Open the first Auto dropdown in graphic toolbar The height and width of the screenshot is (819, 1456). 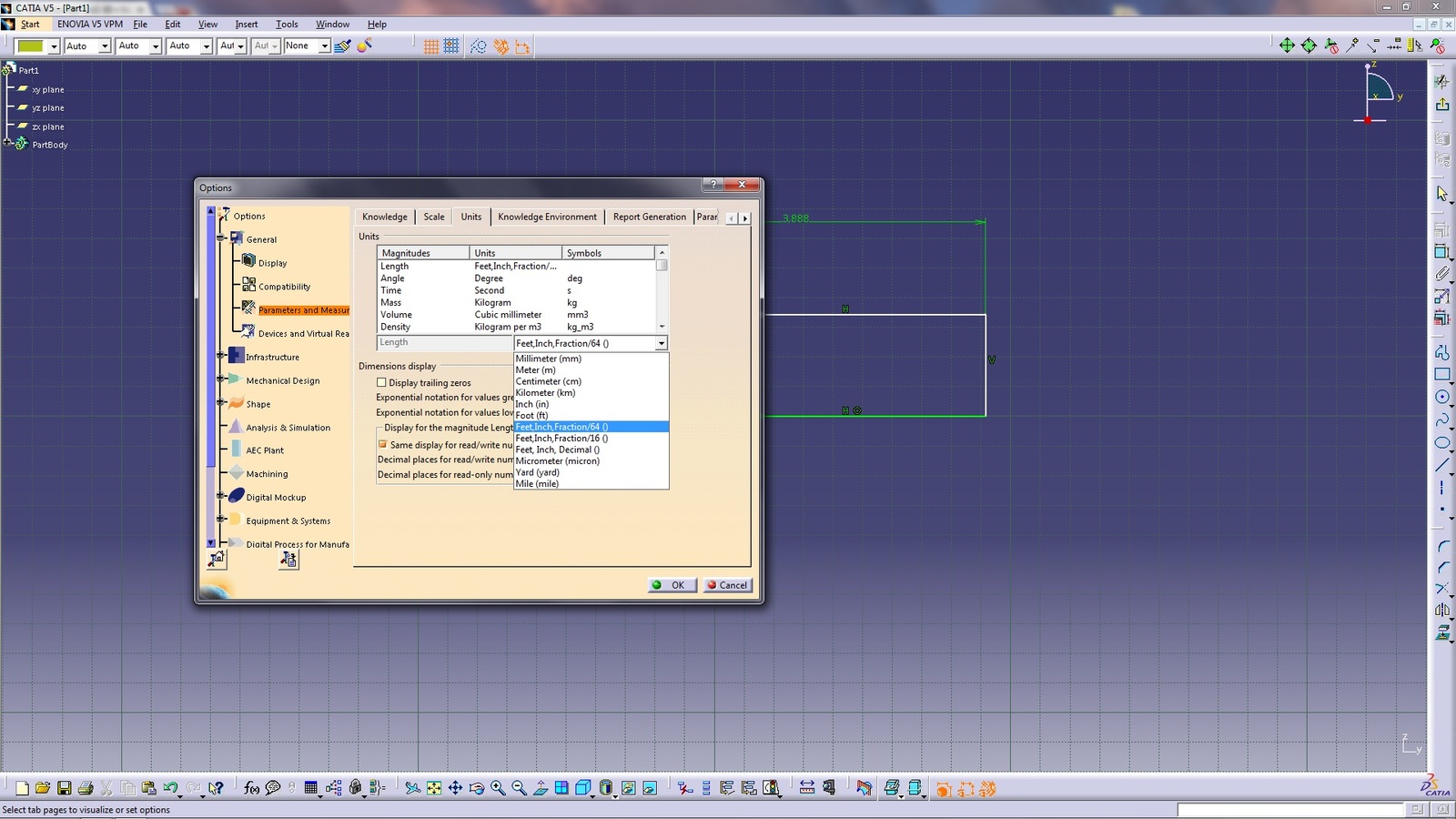(x=105, y=46)
